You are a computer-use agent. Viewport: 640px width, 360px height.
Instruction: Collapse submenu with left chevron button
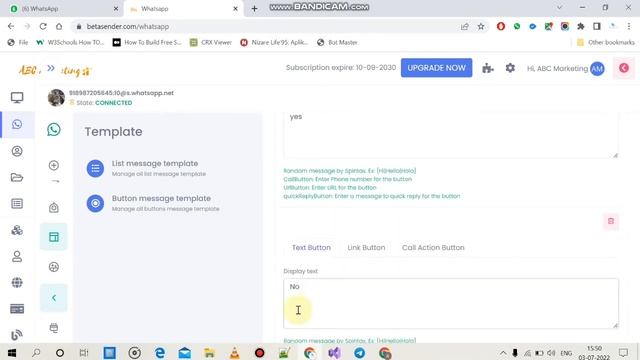tap(54, 298)
